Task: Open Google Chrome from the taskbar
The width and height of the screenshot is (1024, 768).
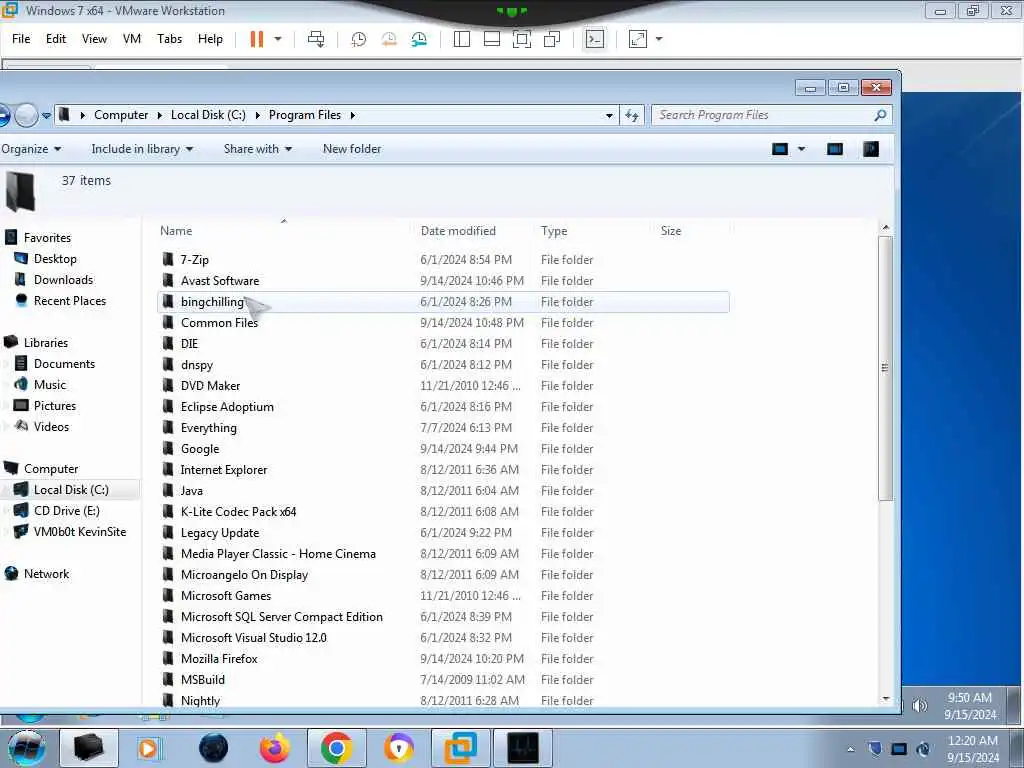Action: [336, 748]
